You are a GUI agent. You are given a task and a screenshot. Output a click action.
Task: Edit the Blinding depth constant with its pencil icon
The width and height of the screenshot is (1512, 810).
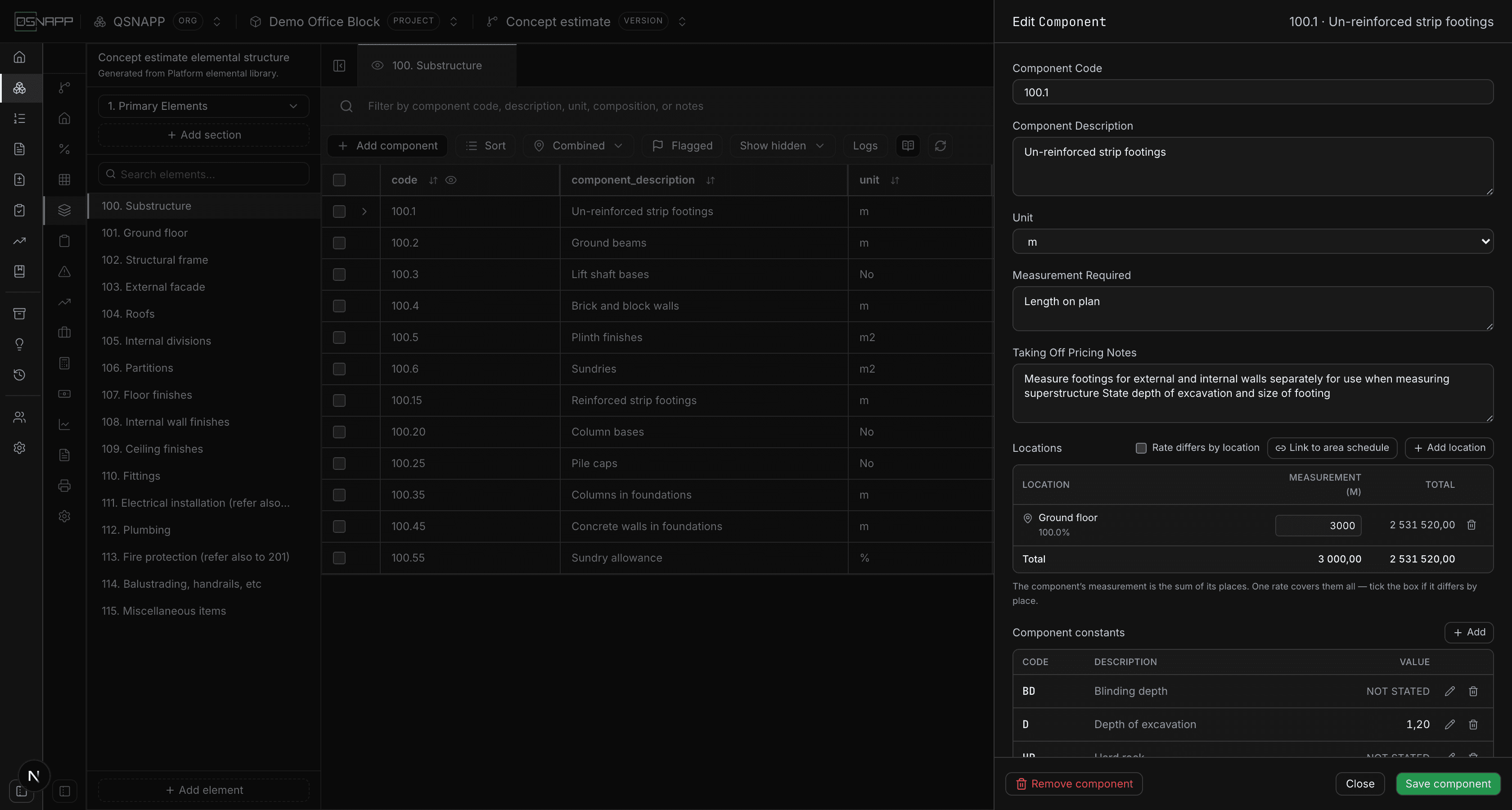point(1450,691)
